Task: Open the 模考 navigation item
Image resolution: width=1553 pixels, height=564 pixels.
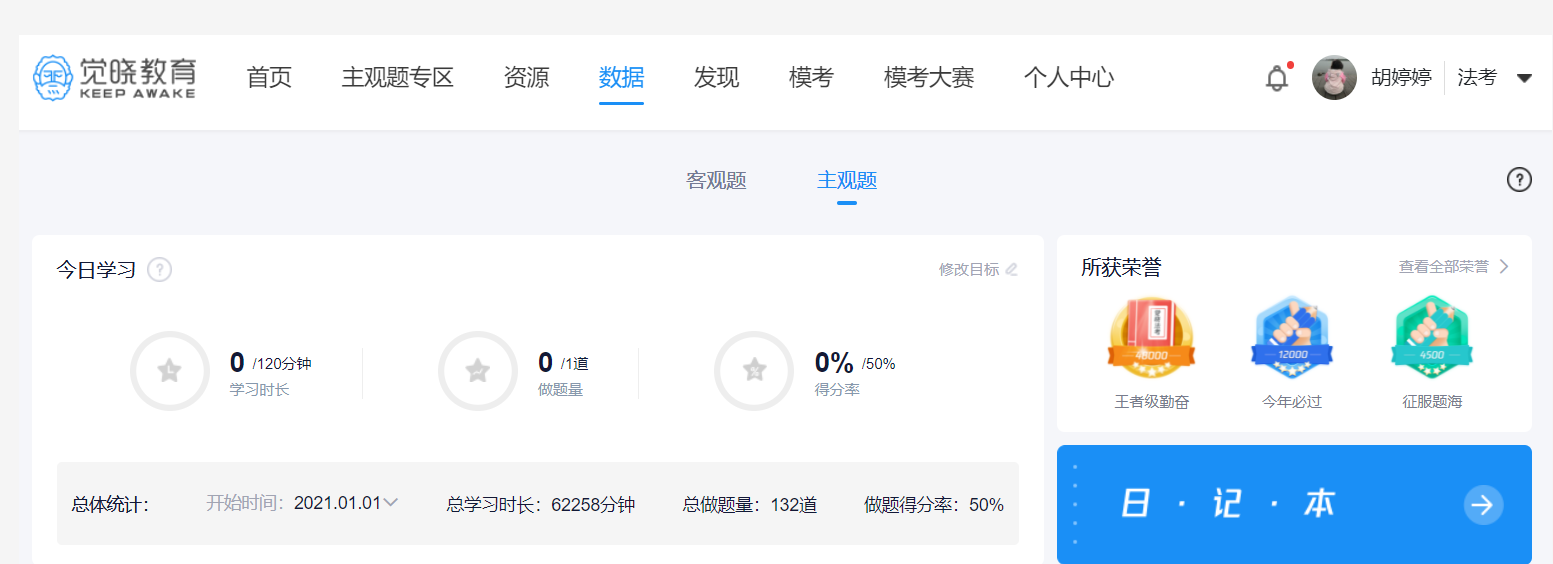Action: click(x=811, y=77)
